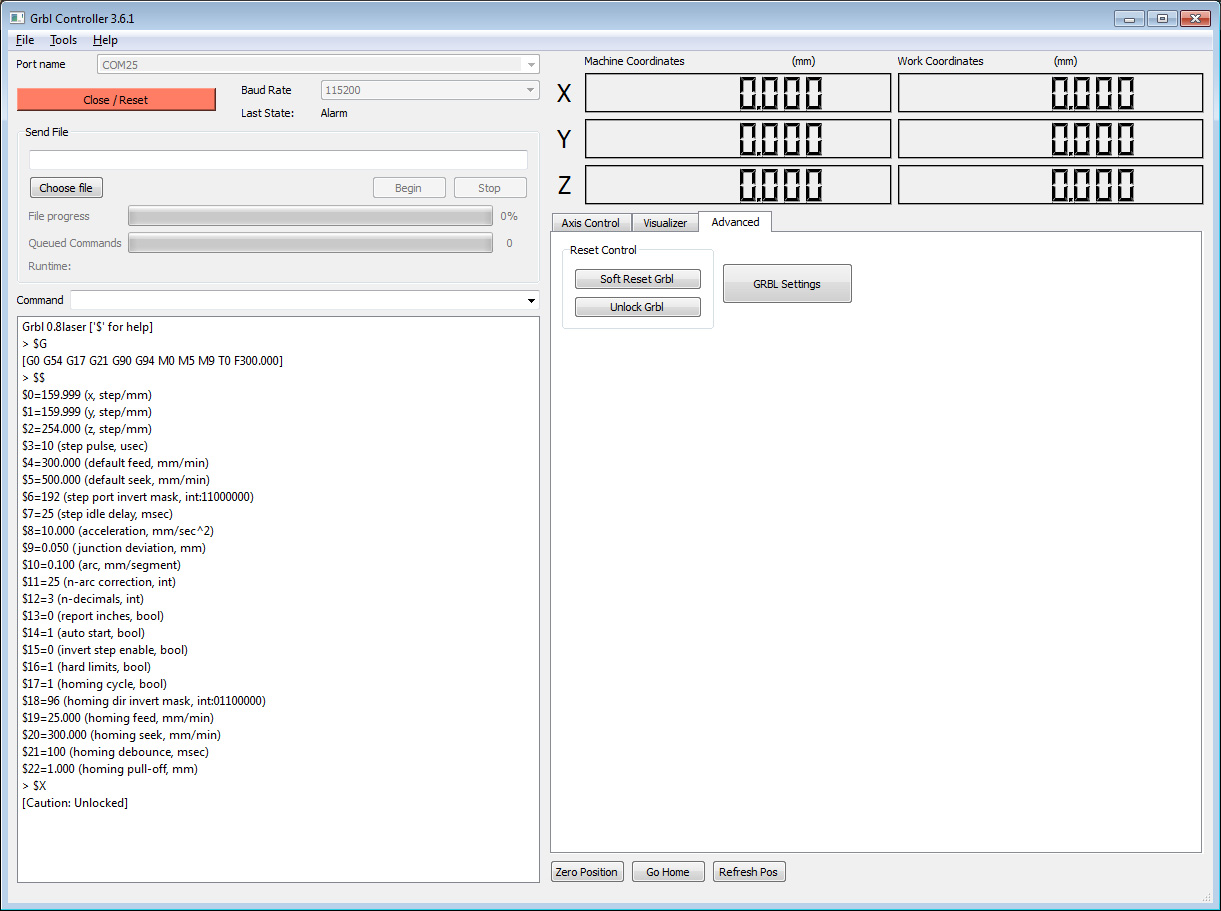Image resolution: width=1221 pixels, height=911 pixels.
Task: Click the "$9=0.050 (junction deviation, mm)" line
Action: 113,548
